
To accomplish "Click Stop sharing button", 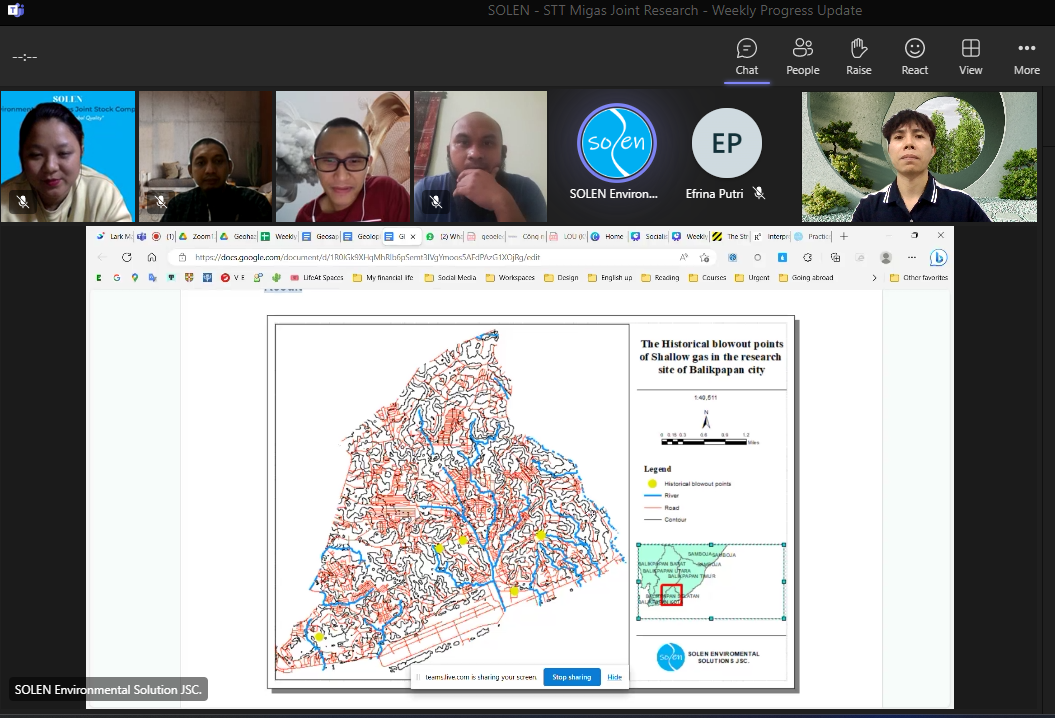I will click(572, 677).
